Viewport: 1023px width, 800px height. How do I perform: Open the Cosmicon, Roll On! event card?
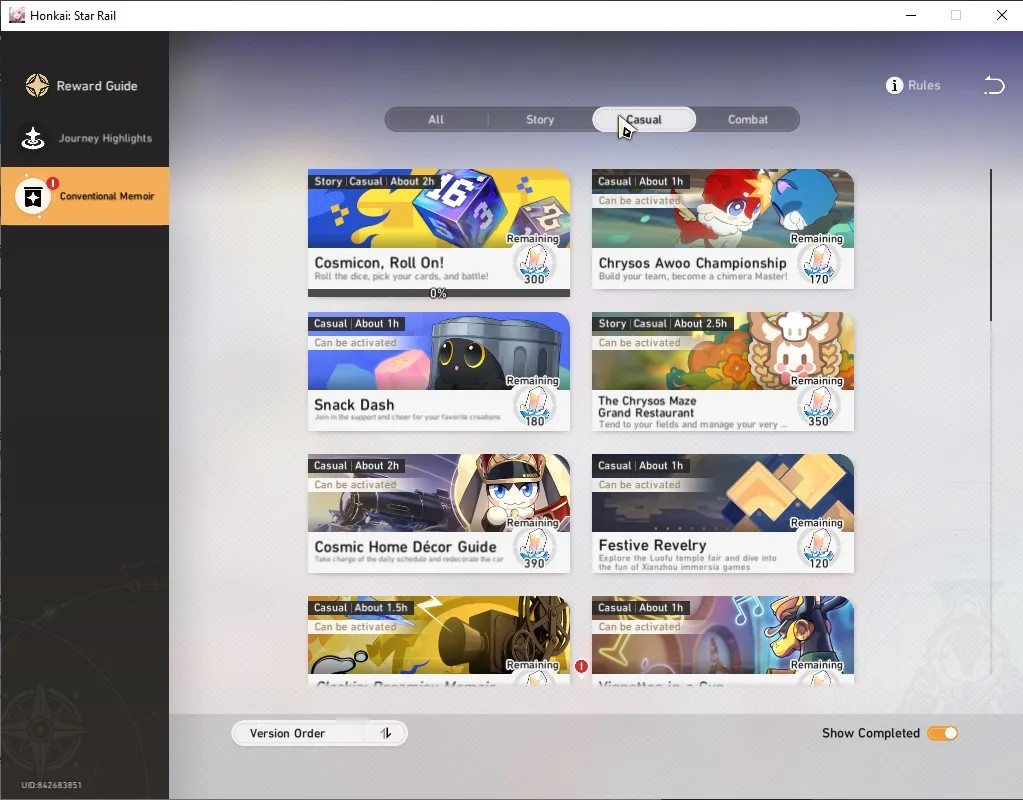[438, 233]
